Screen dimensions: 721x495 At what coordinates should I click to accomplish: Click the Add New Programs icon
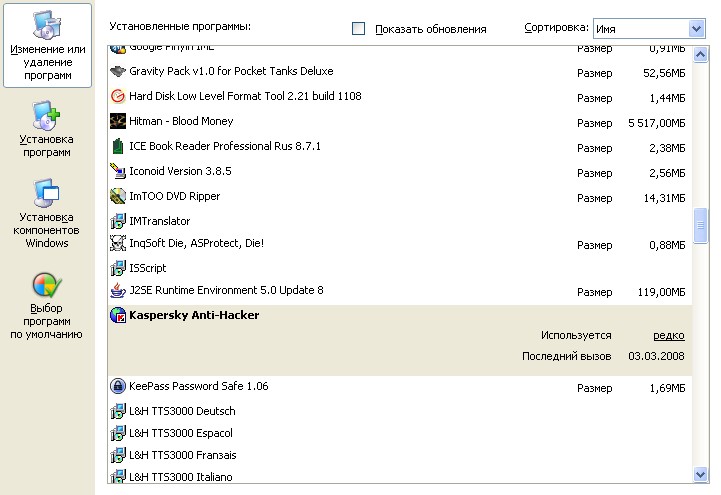[46, 115]
